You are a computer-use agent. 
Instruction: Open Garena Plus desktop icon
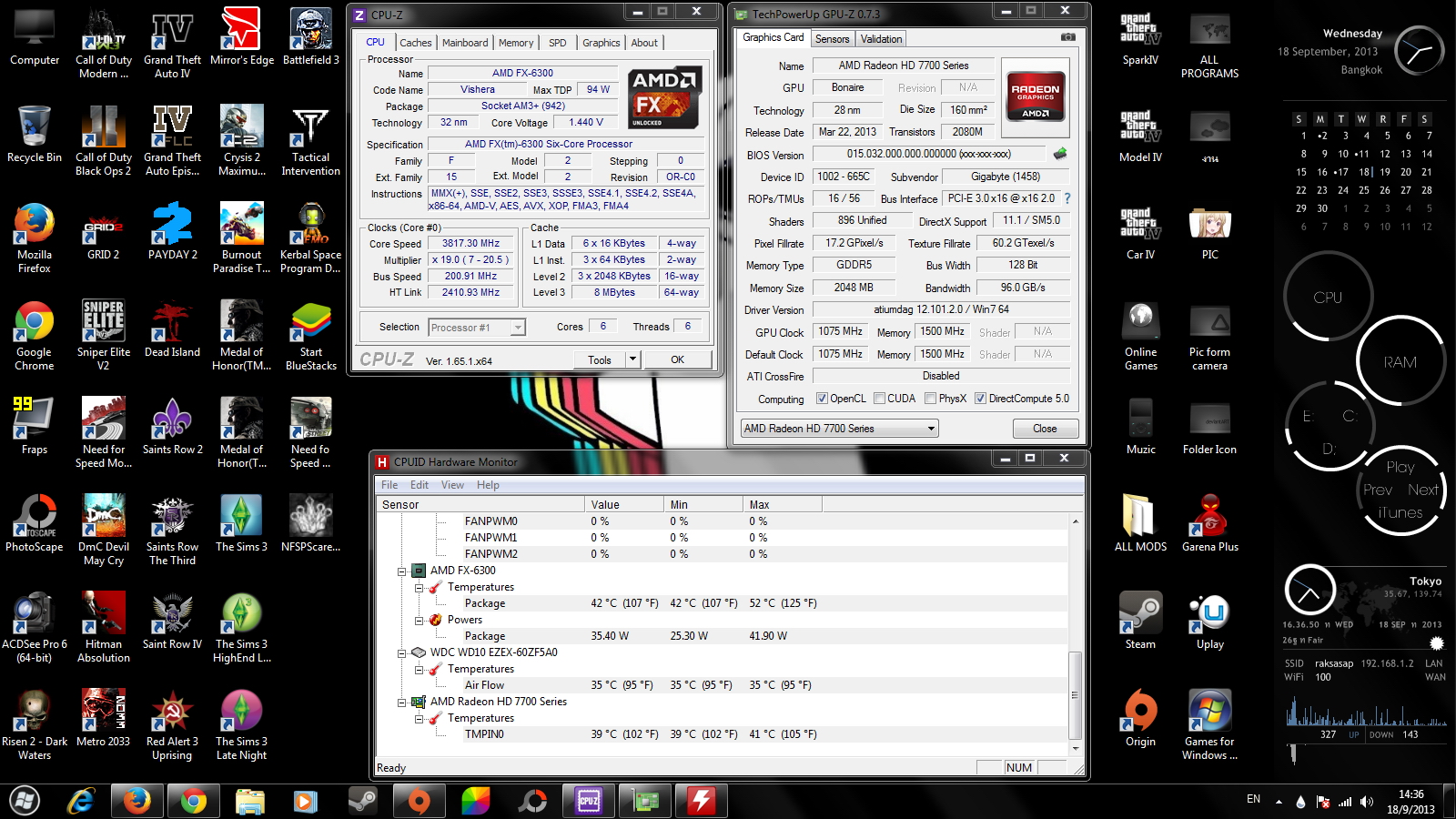[x=1210, y=524]
